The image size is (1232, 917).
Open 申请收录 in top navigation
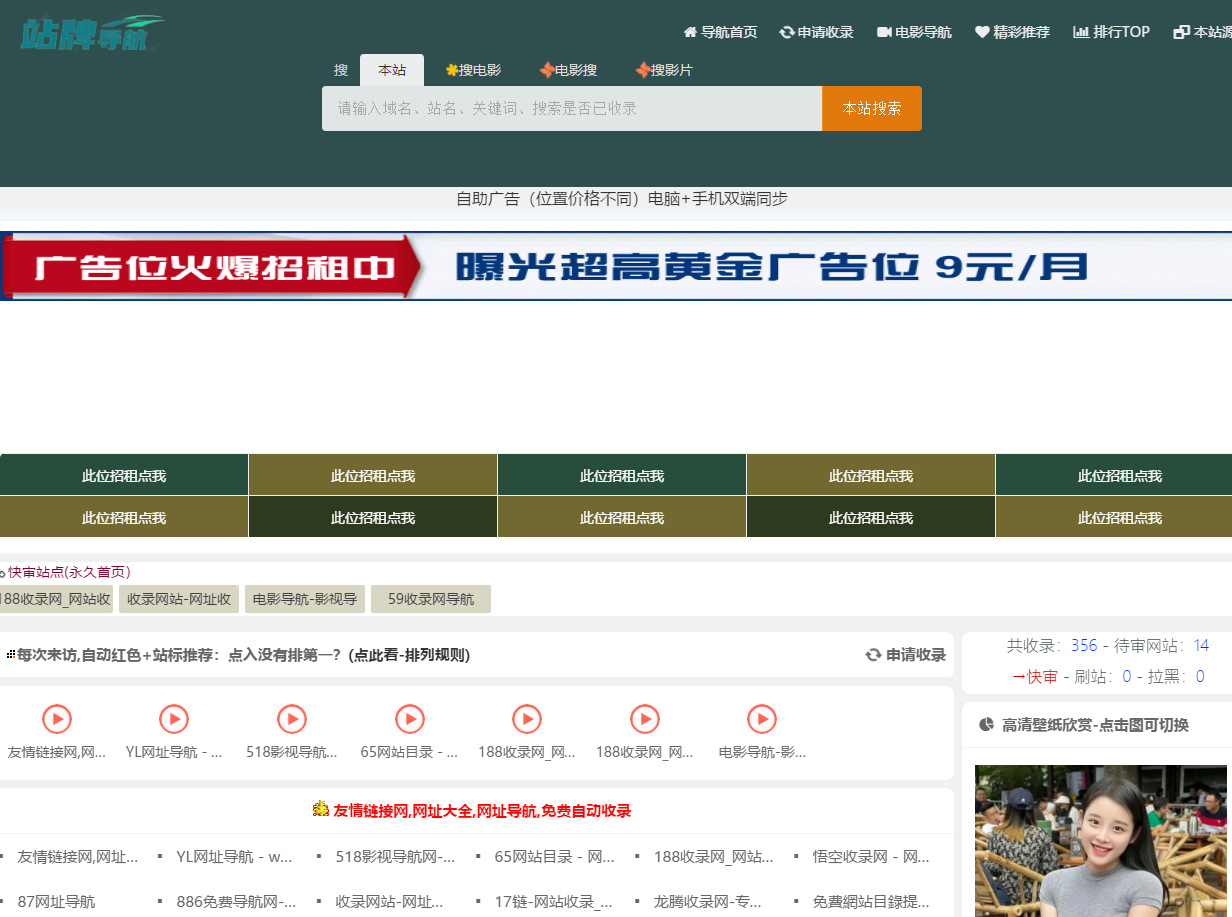[817, 32]
